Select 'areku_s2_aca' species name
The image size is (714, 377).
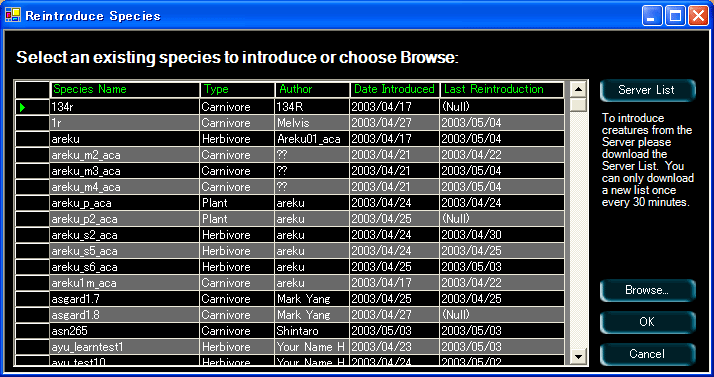click(125, 235)
